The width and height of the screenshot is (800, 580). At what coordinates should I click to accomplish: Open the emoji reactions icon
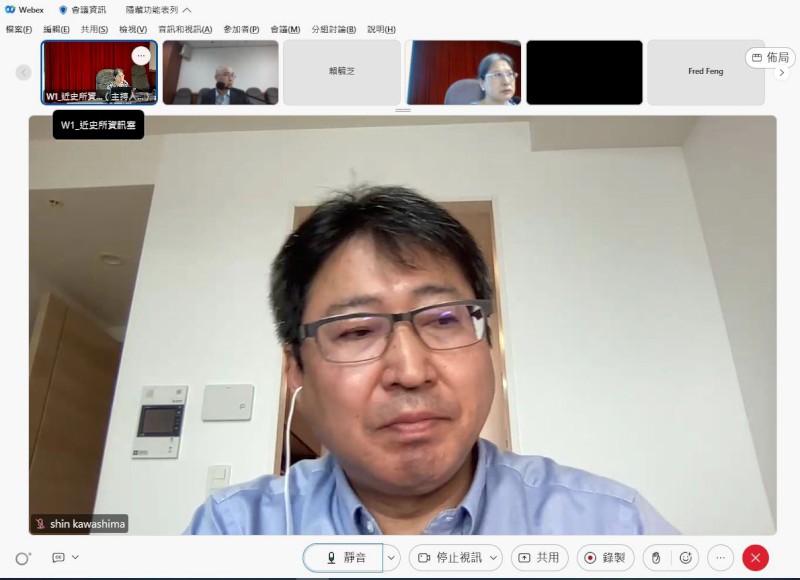pos(685,558)
